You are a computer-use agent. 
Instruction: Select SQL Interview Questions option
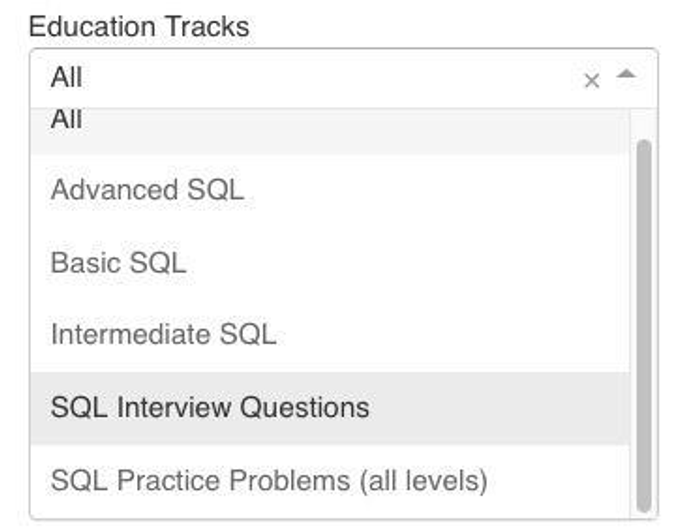(210, 408)
